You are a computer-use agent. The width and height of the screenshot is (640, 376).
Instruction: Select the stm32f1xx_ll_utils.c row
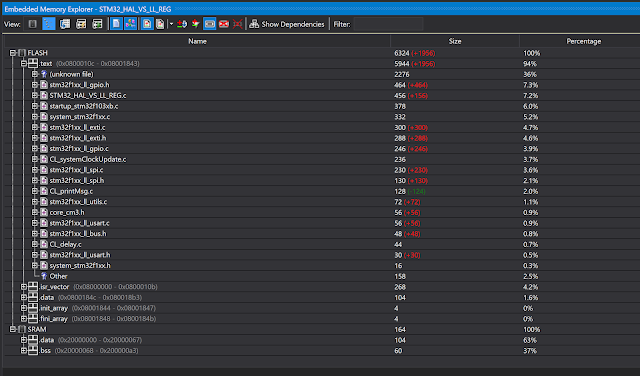tap(322, 202)
